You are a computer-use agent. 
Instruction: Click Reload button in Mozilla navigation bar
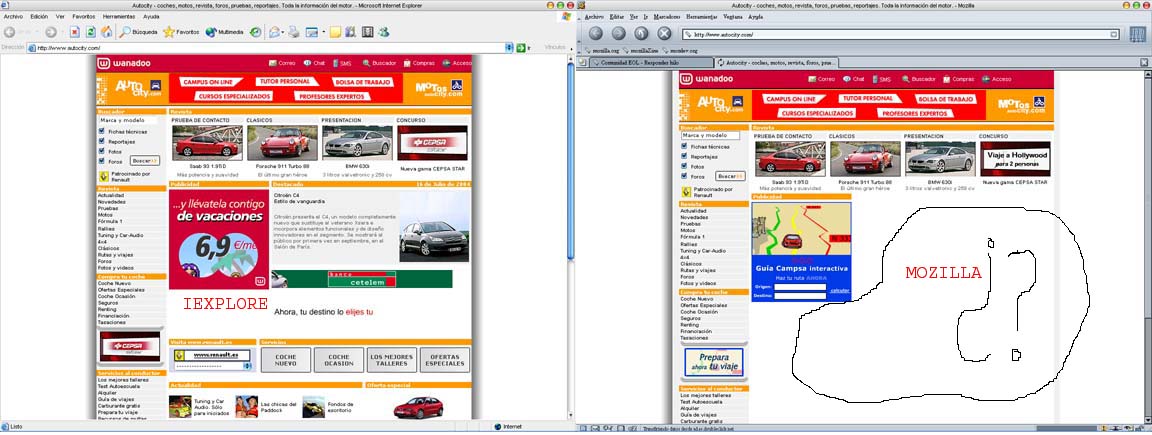pos(641,33)
